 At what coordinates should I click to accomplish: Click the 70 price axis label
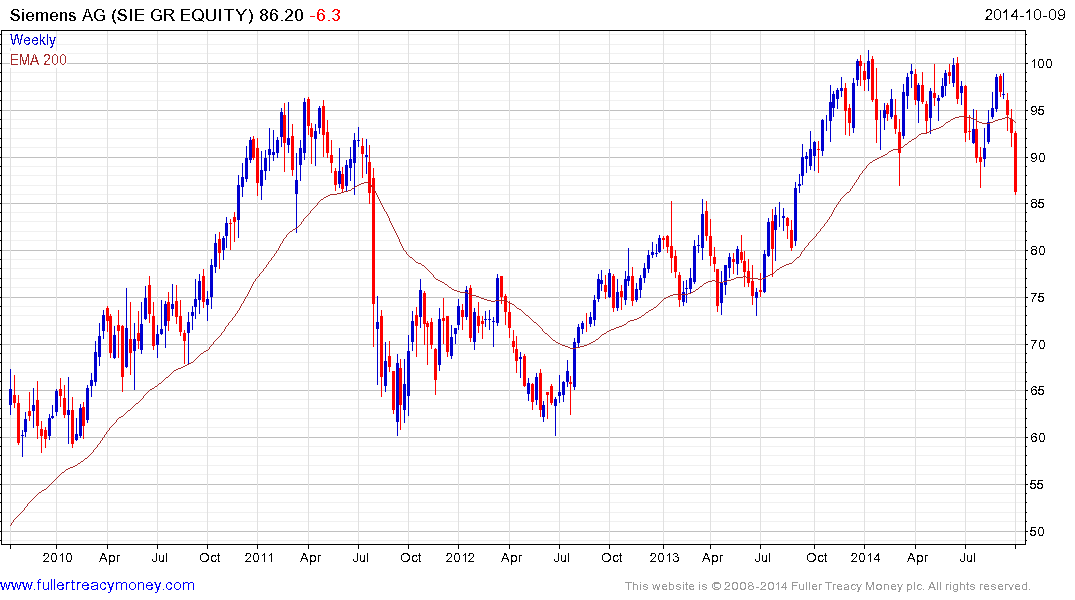click(1039, 344)
